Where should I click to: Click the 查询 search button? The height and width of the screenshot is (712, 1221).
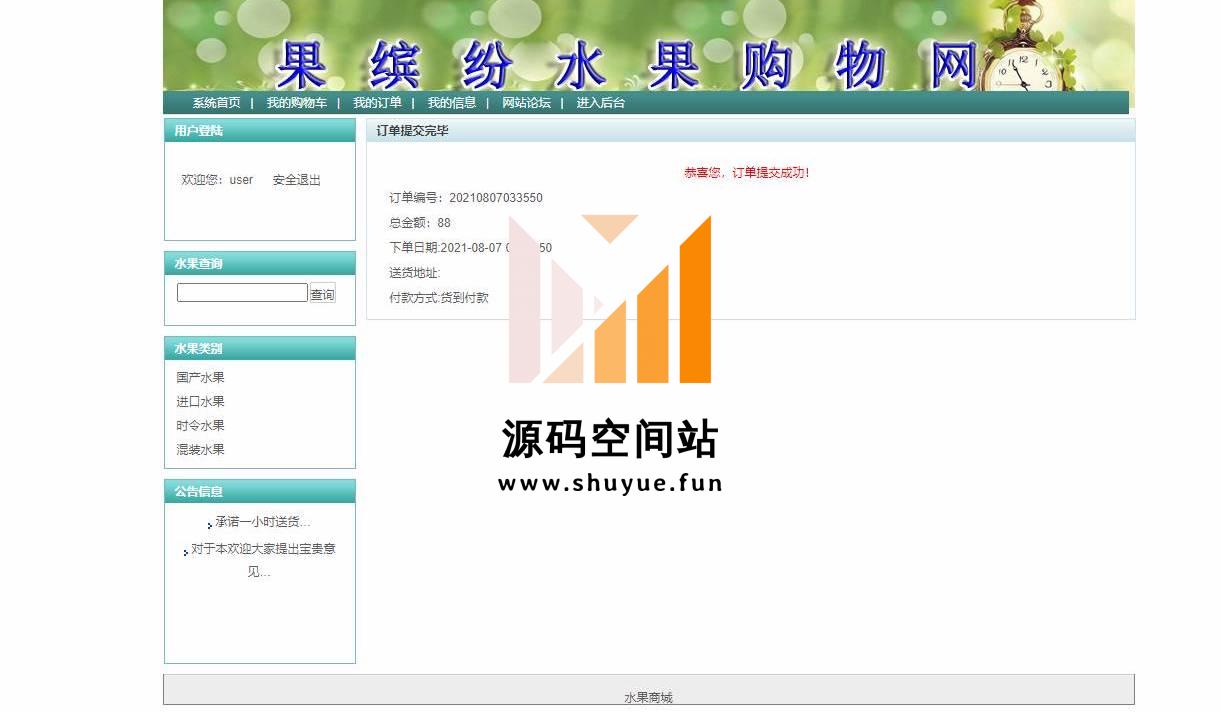322,294
